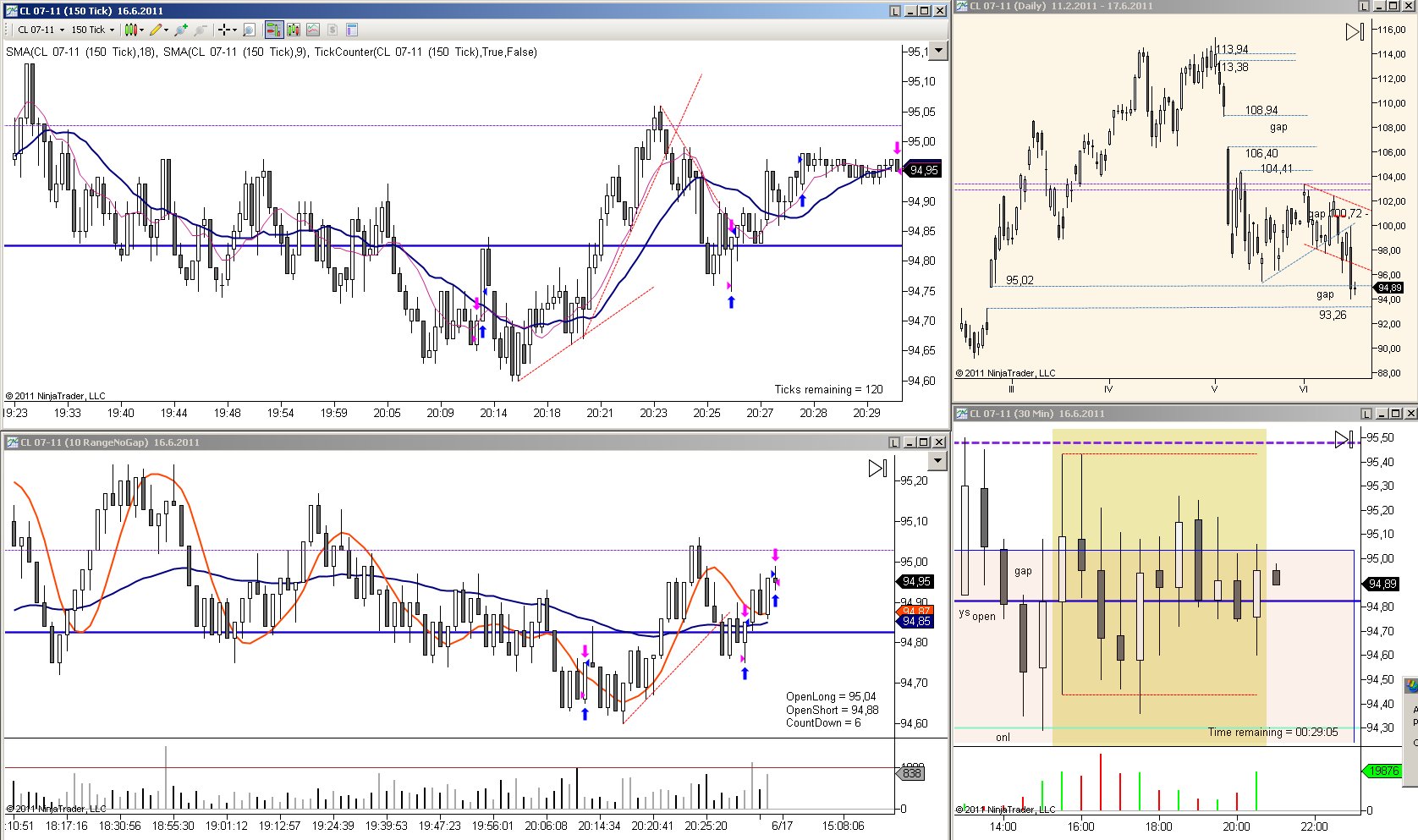Open the data series candlestick icon
The height and width of the screenshot is (840, 1418).
pos(294,30)
